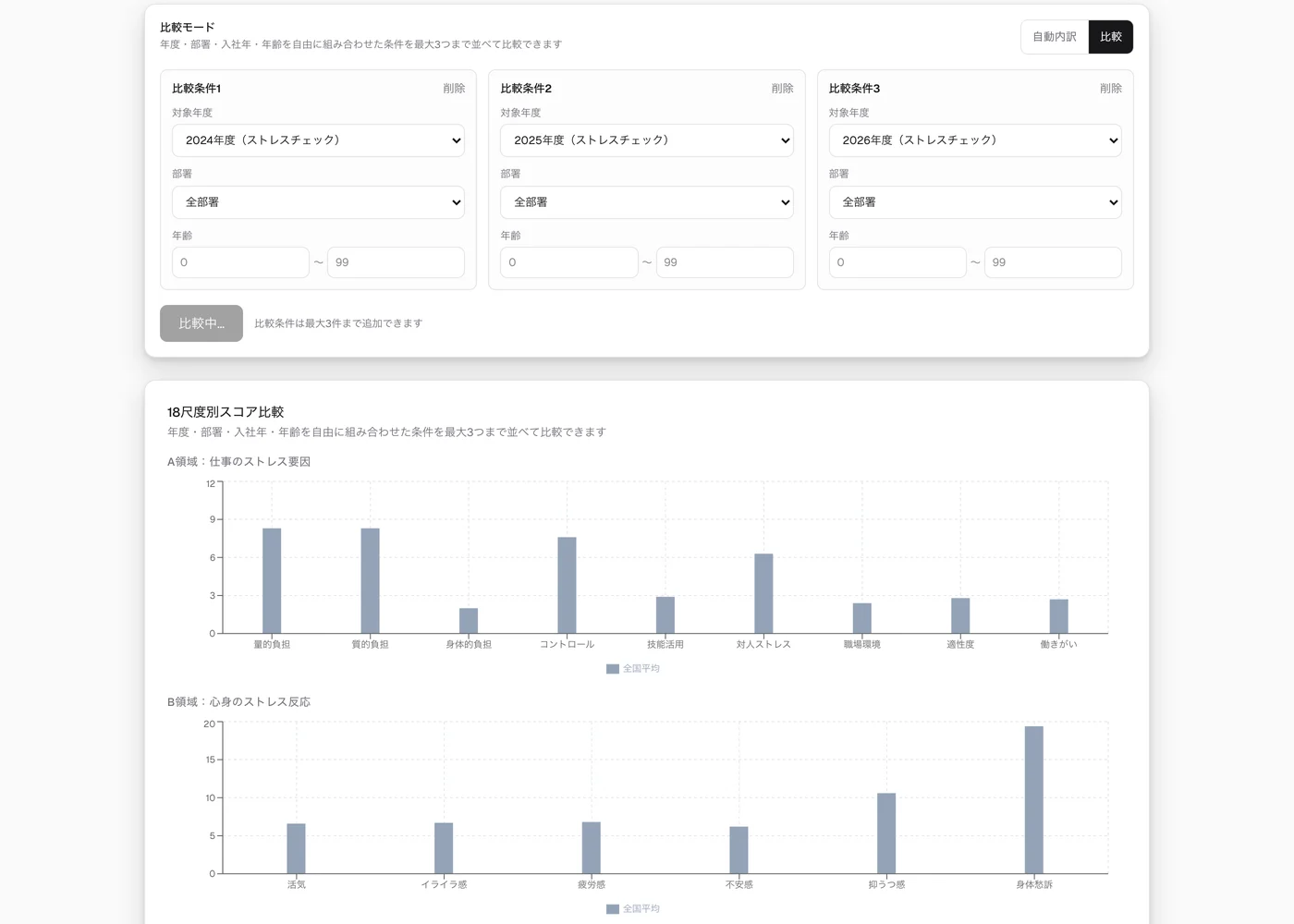Click the 比較中... button

point(201,323)
